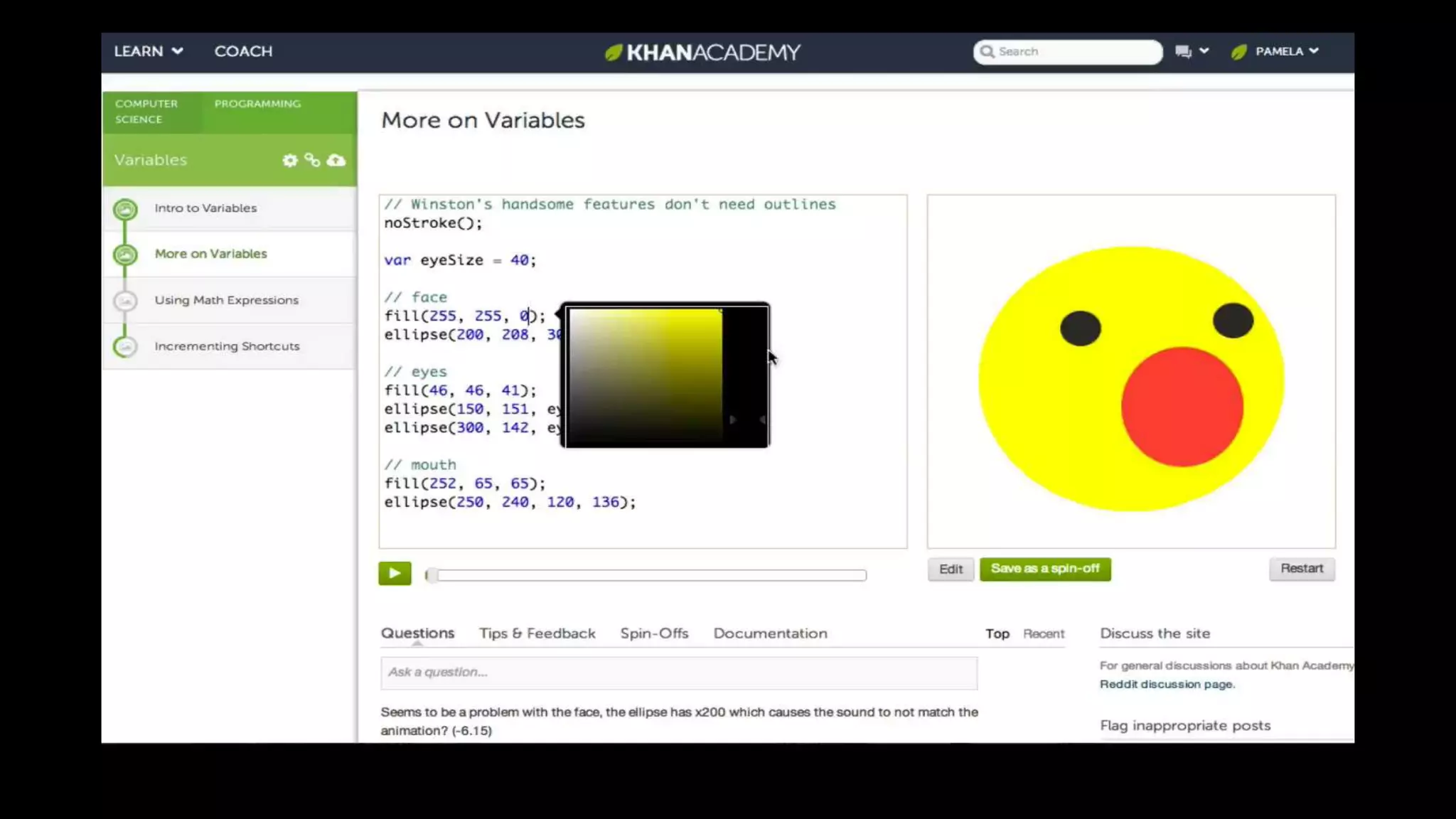Image resolution: width=1456 pixels, height=819 pixels.
Task: Click the Khan Academy leaf logo
Action: [614, 52]
